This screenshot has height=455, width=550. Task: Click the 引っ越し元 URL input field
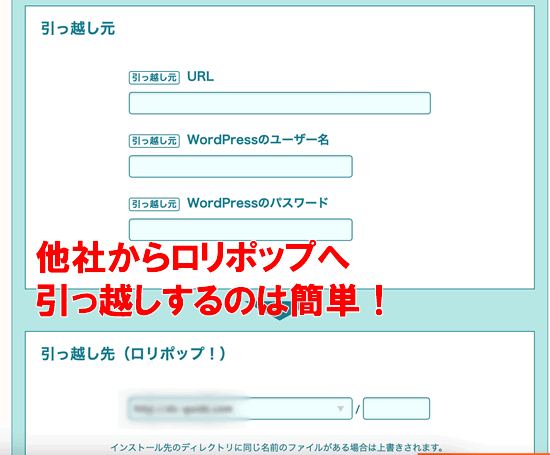(280, 103)
